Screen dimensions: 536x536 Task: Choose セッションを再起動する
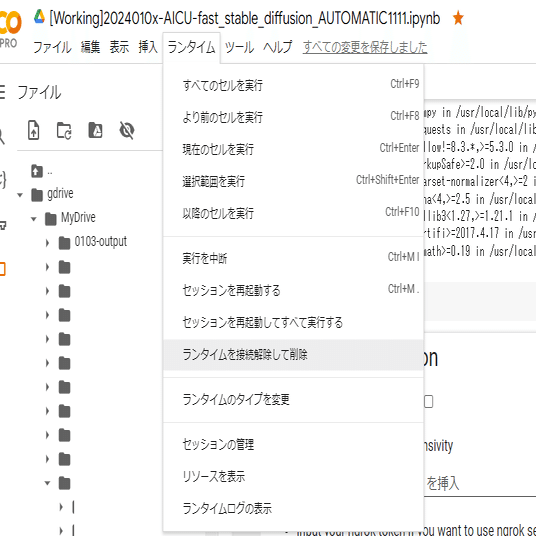293,290
